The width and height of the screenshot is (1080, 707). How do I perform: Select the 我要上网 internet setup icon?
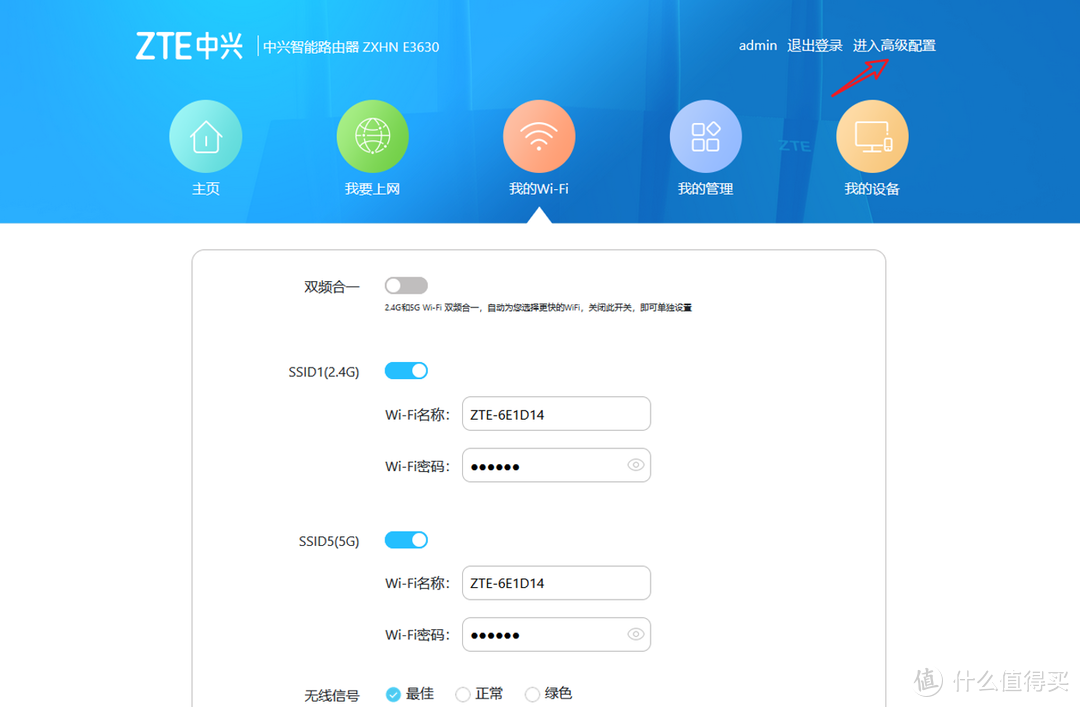372,135
